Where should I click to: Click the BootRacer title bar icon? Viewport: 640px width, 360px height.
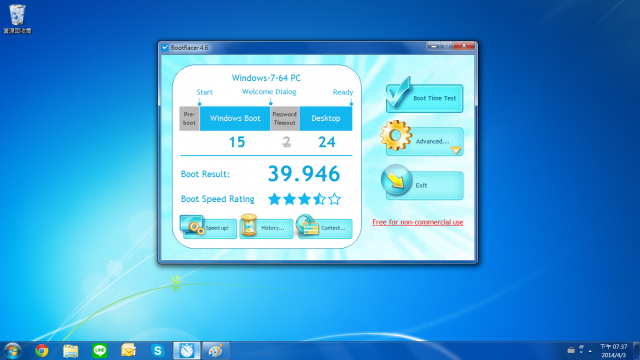[x=165, y=47]
